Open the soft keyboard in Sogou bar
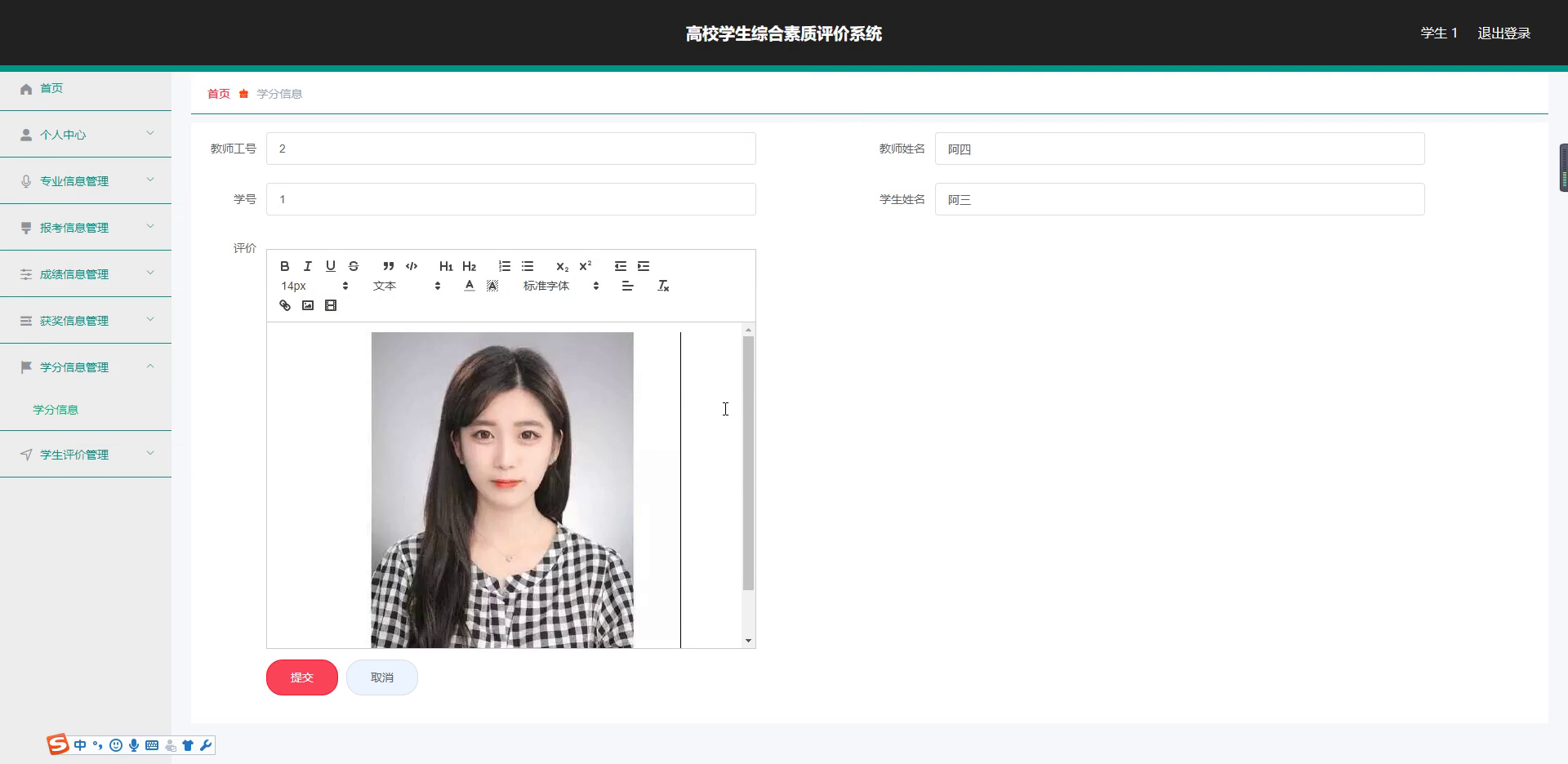Image resolution: width=1568 pixels, height=764 pixels. click(152, 745)
